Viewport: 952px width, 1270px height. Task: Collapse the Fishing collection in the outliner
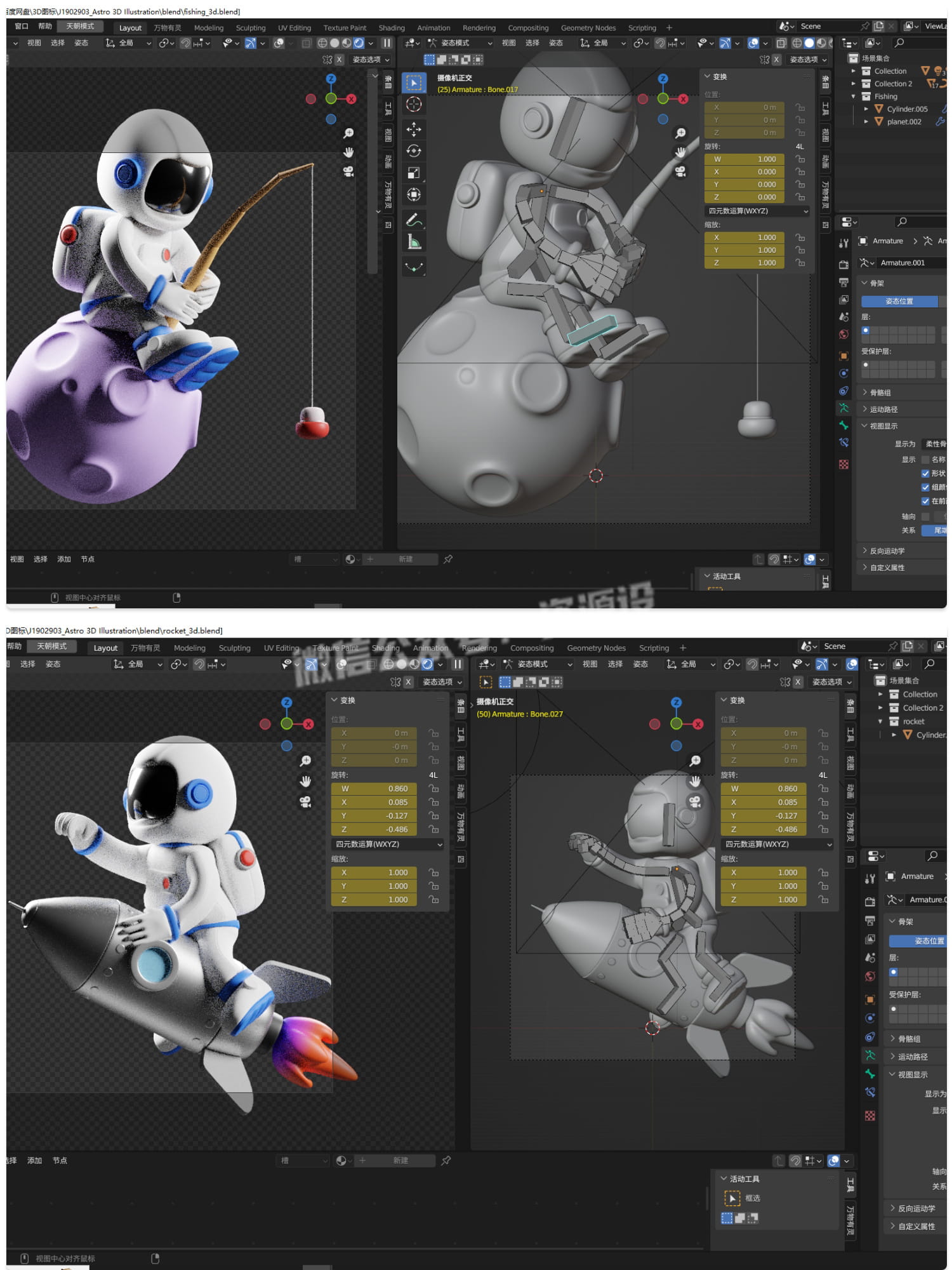(x=854, y=97)
